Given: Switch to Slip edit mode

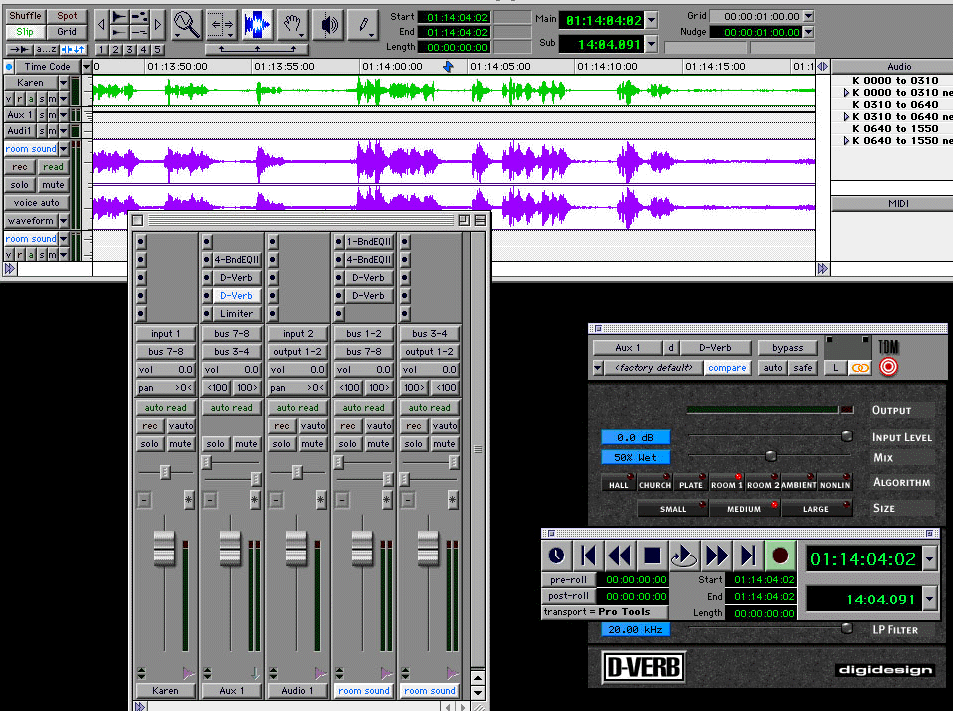Looking at the screenshot, I should (26, 32).
